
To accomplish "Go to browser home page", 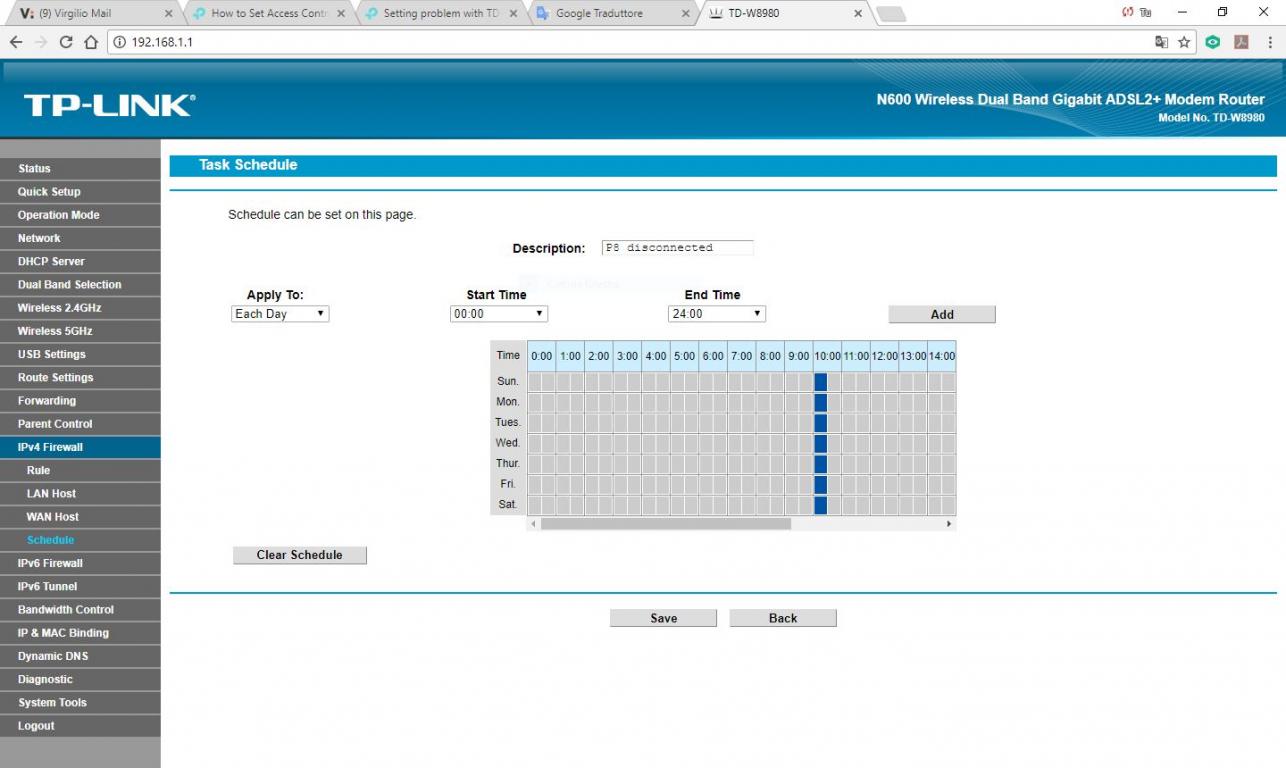I will [x=91, y=42].
